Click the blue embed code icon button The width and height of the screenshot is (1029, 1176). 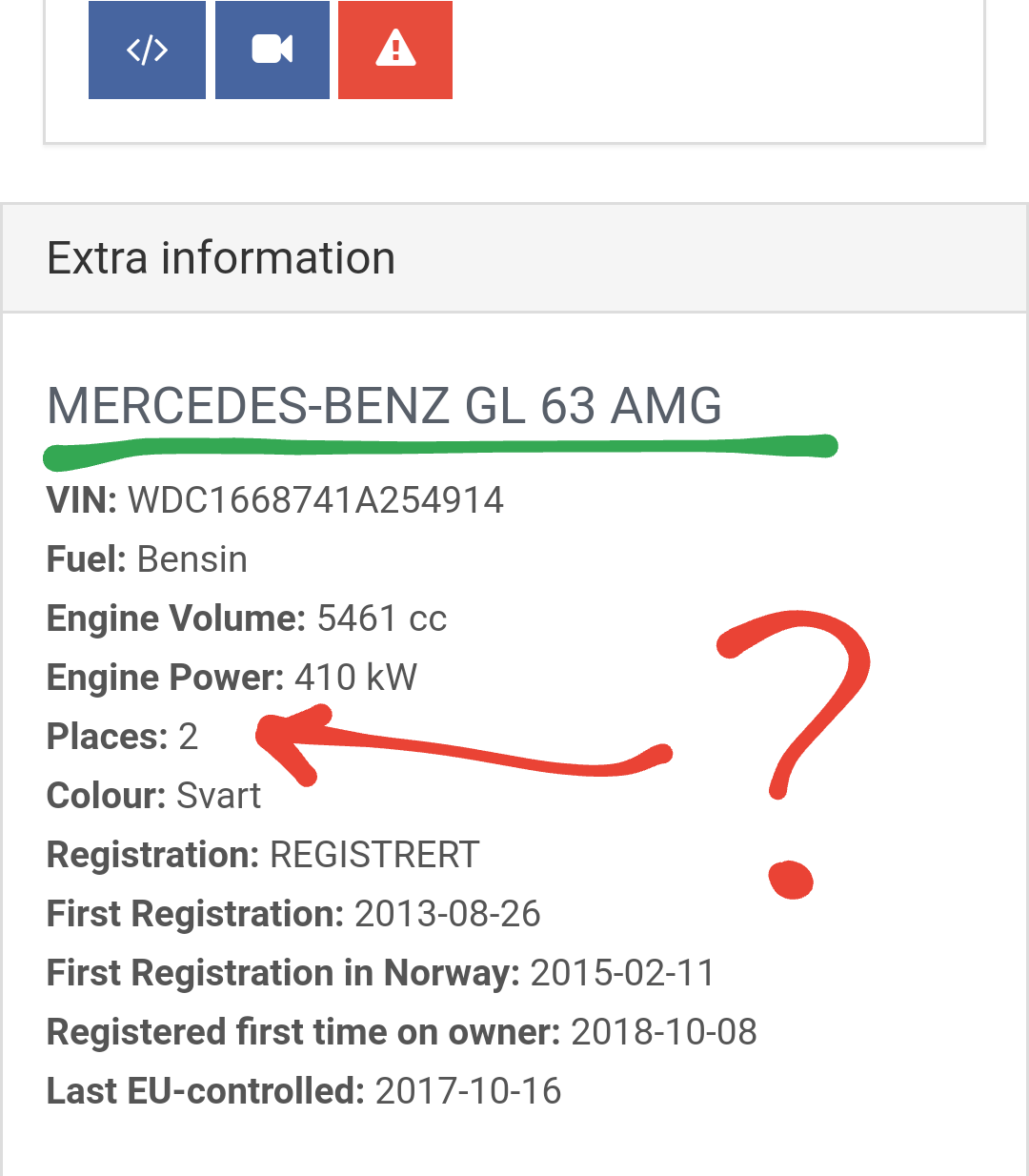click(x=147, y=50)
